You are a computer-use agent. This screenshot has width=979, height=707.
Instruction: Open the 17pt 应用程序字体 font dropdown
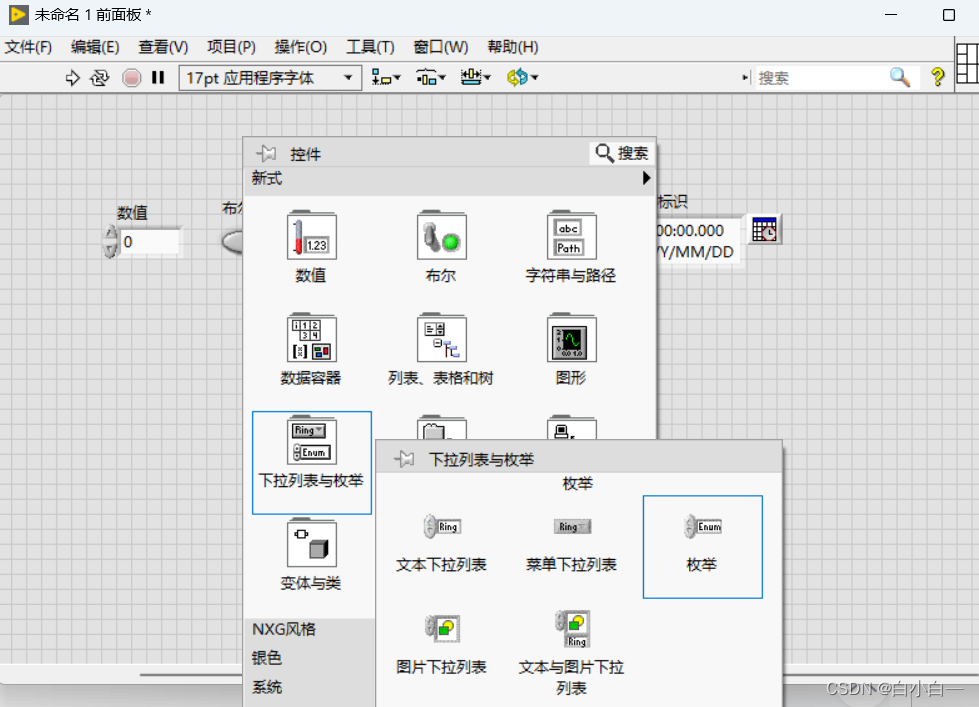pyautogui.click(x=270, y=78)
